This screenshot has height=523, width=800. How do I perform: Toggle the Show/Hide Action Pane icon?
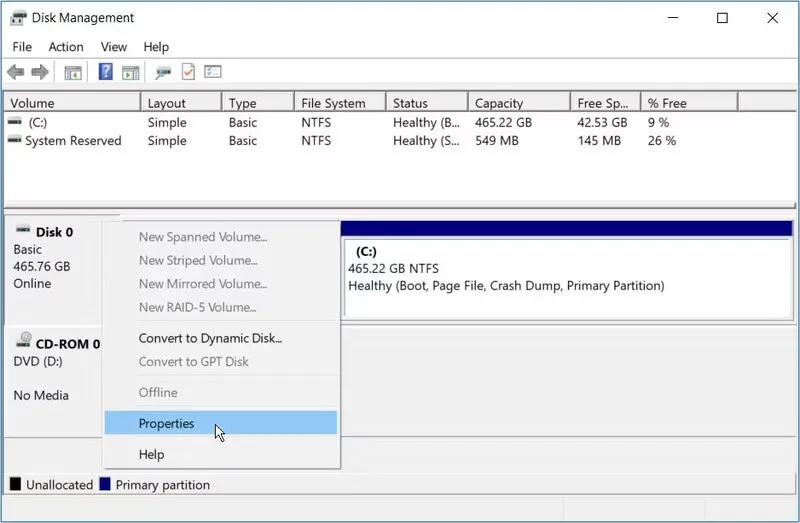130,72
